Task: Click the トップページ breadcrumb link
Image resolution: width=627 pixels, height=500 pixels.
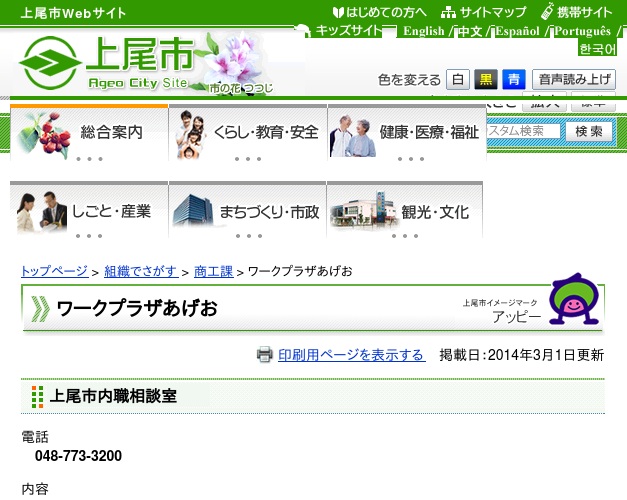Action: pyautogui.click(x=54, y=271)
